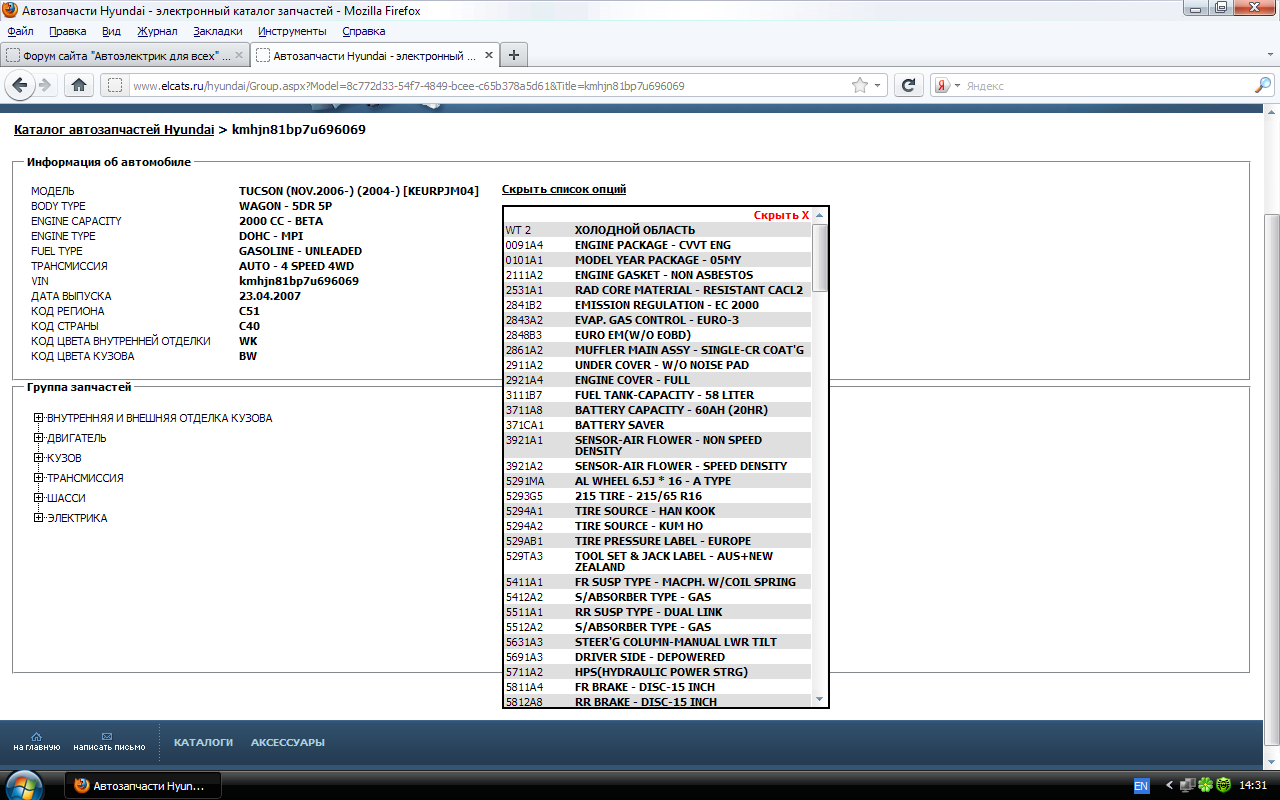Select the Автозапчасти Hyundai browser tab
This screenshot has height=800, width=1280.
pyautogui.click(x=373, y=55)
